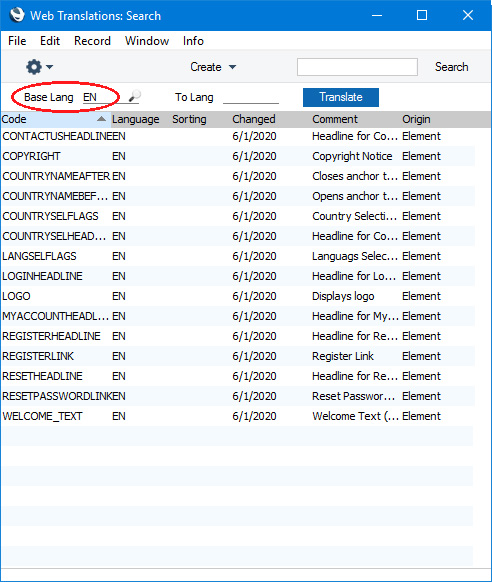
Task: Click the application logo in title bar
Action: (17, 15)
